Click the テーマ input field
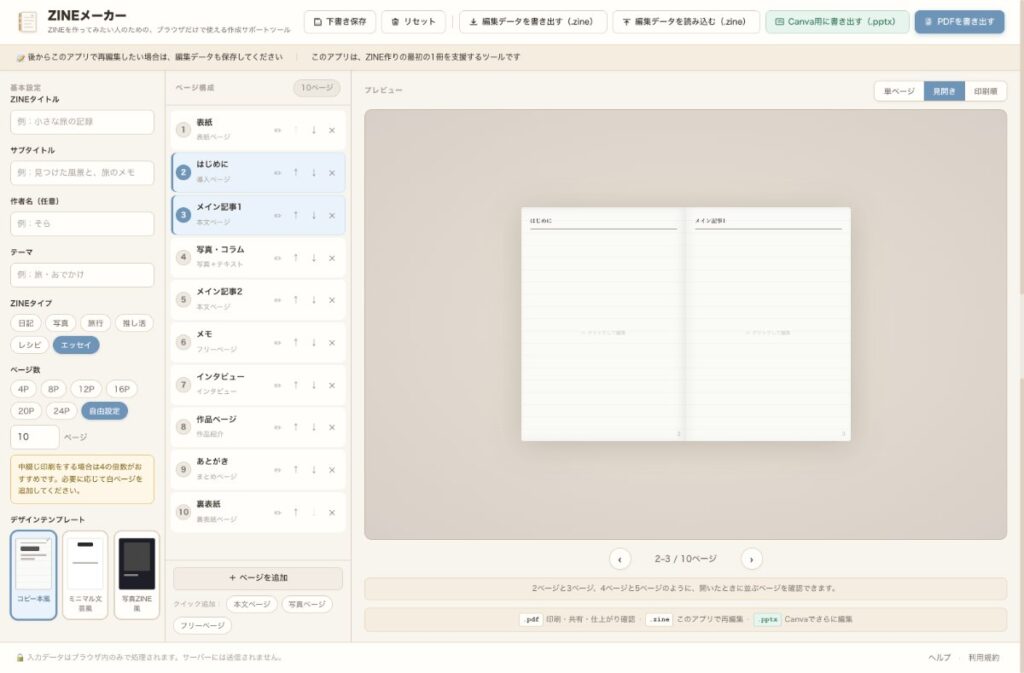This screenshot has height=673, width=1024. [x=82, y=275]
